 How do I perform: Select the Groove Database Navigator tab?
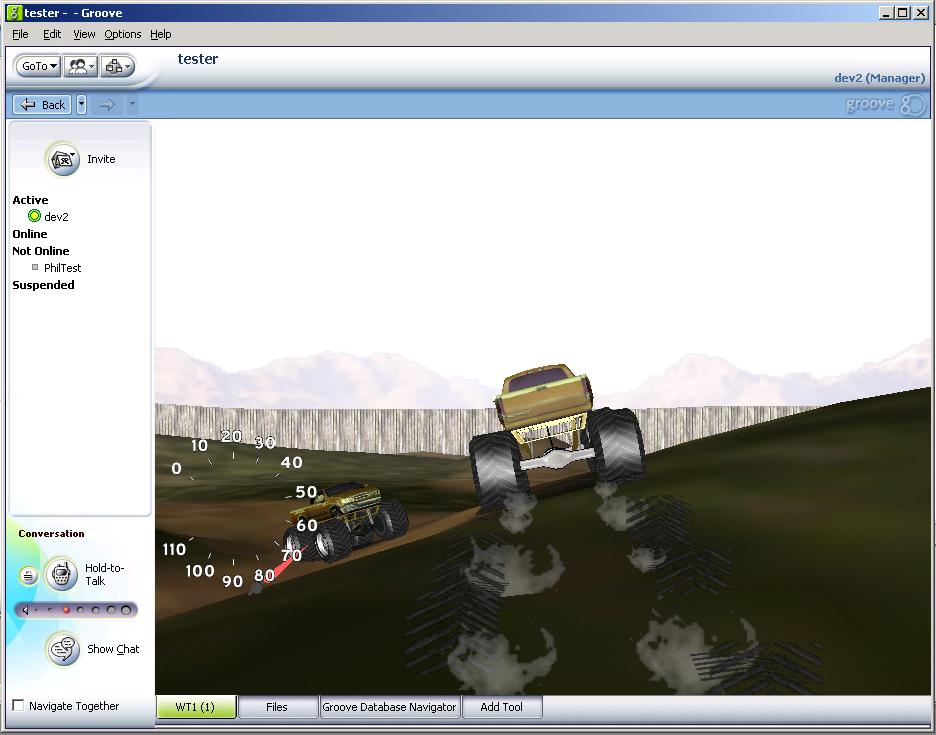click(x=389, y=707)
